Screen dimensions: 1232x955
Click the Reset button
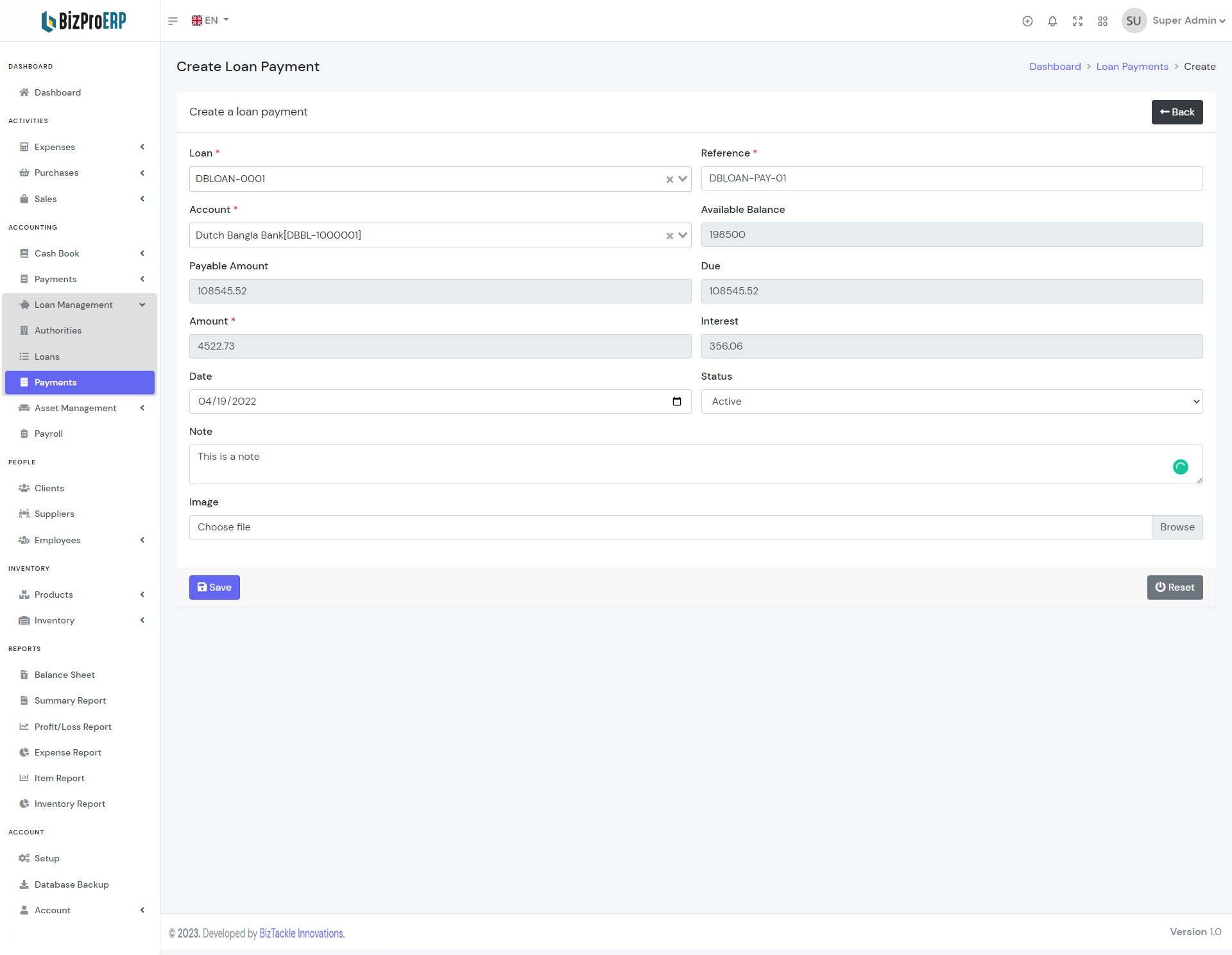[1174, 587]
